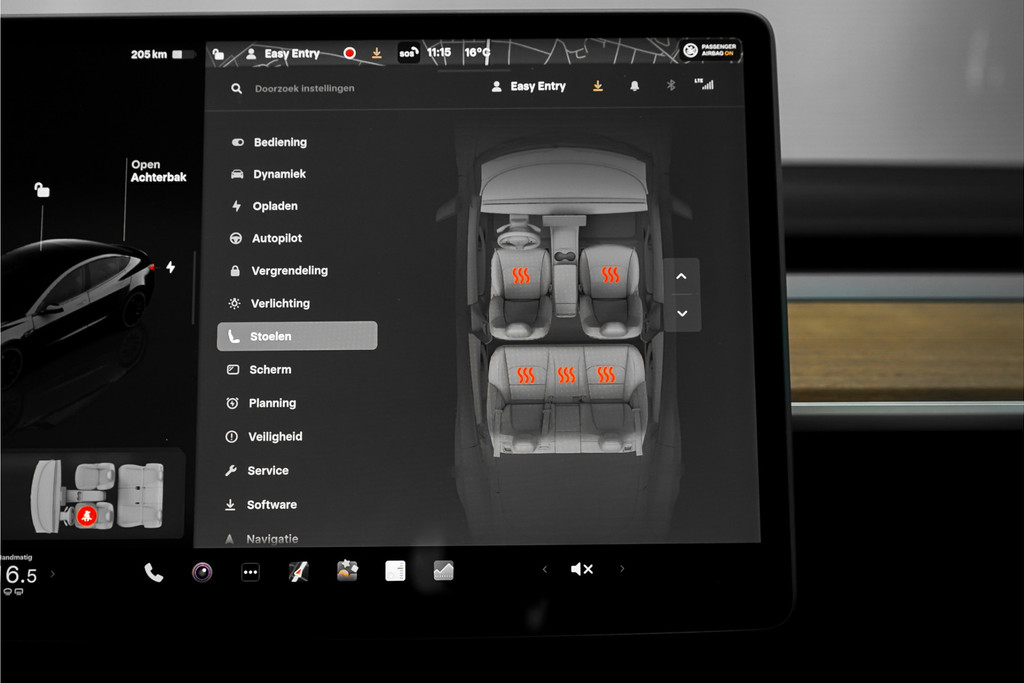Toggle rear center seat heater

coord(566,375)
